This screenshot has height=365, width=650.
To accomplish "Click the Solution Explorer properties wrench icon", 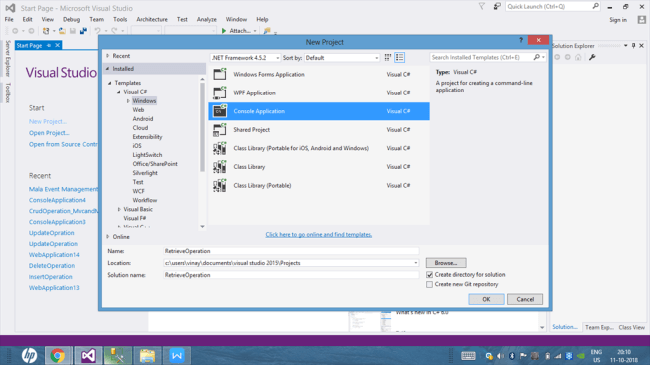I will (592, 57).
